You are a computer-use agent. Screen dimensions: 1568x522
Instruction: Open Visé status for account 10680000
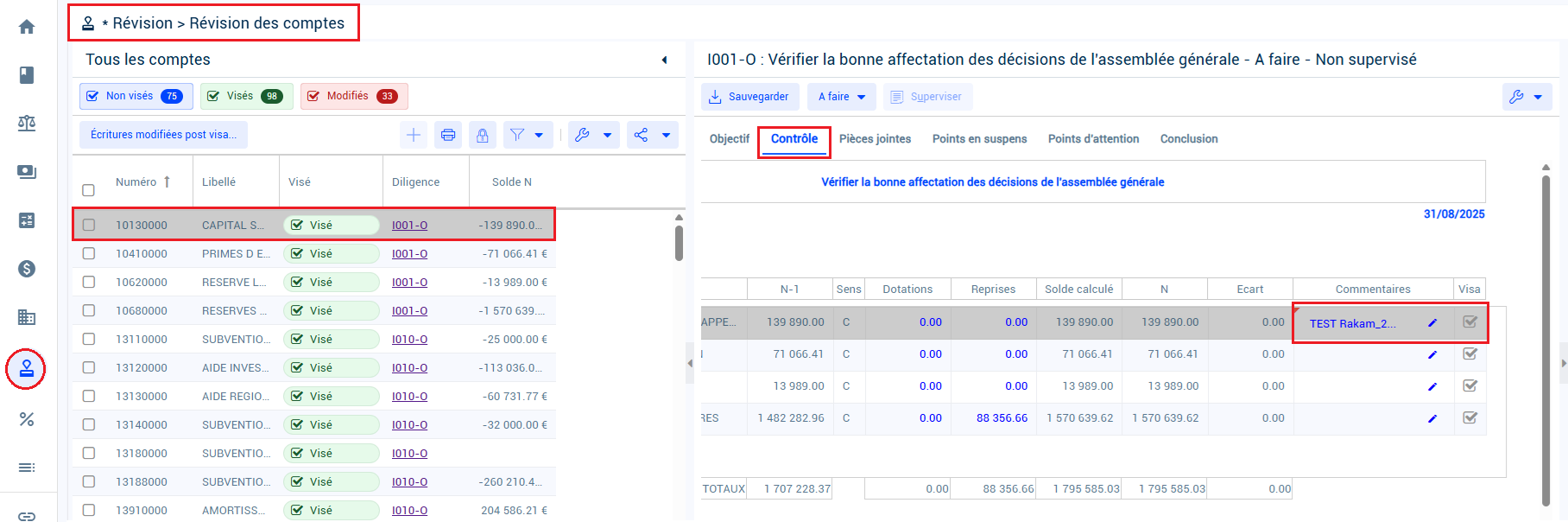pos(332,310)
